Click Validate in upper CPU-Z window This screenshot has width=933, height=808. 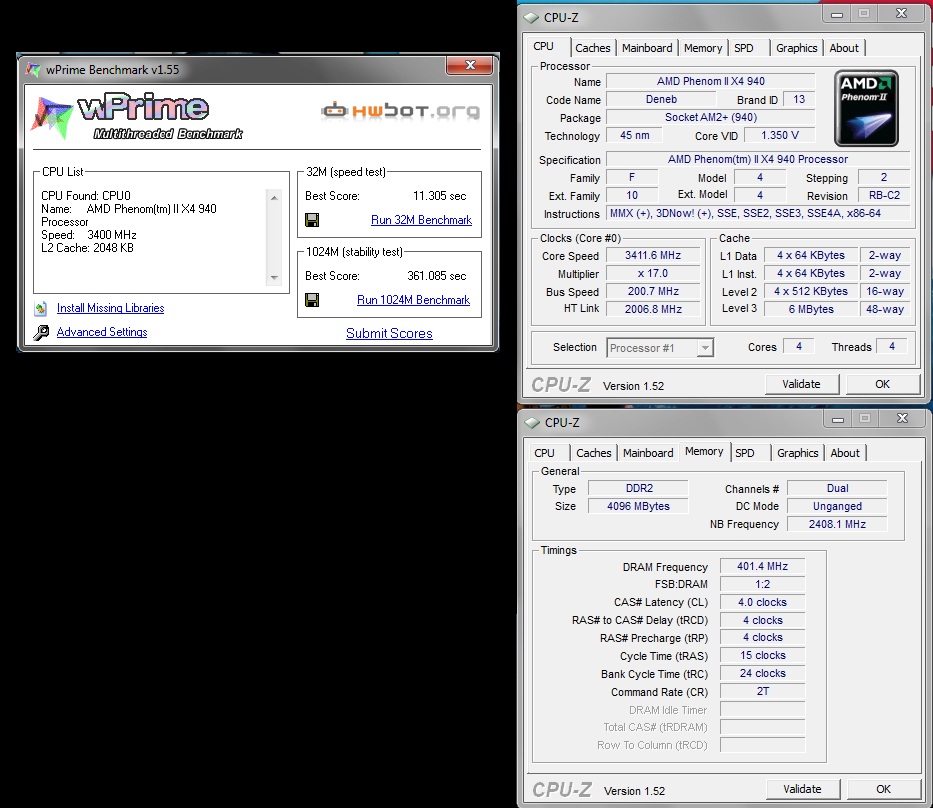801,384
